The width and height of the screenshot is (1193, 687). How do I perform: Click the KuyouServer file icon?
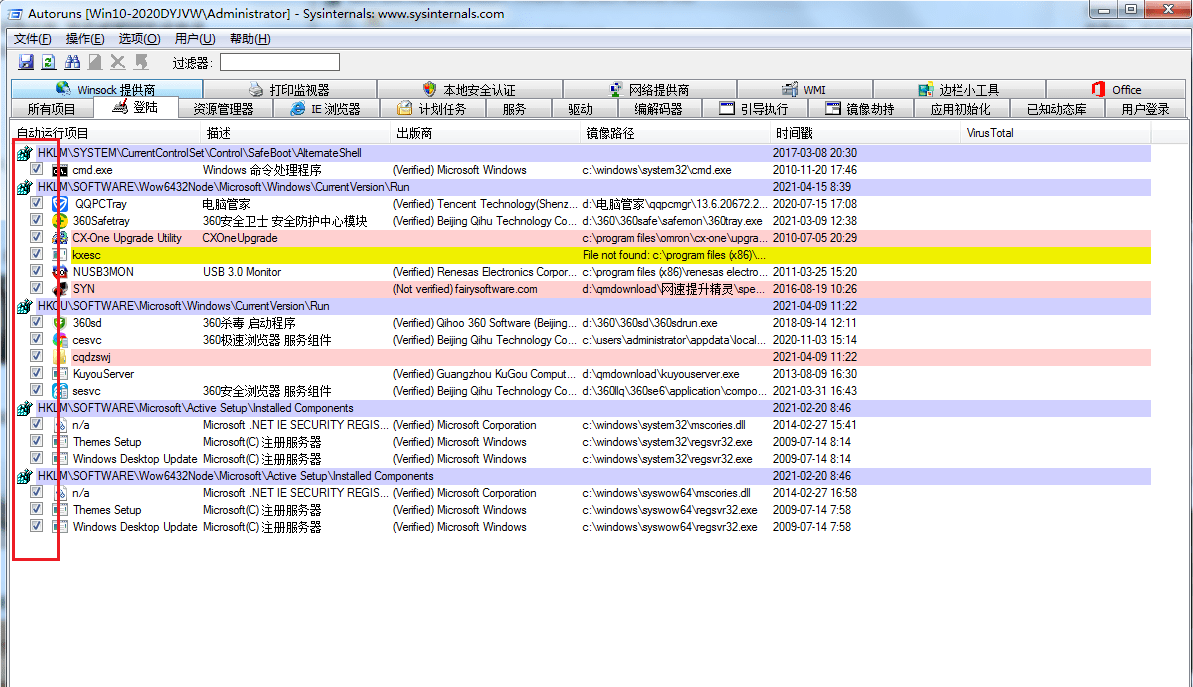coord(60,374)
